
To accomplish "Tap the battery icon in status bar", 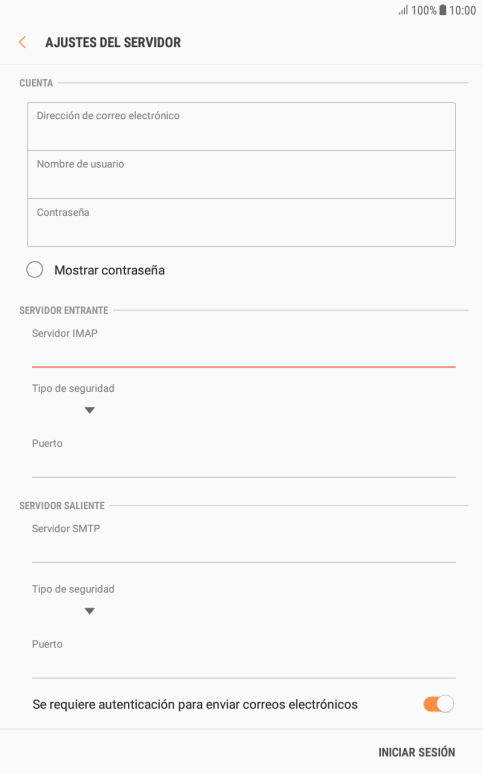I will pyautogui.click(x=443, y=10).
